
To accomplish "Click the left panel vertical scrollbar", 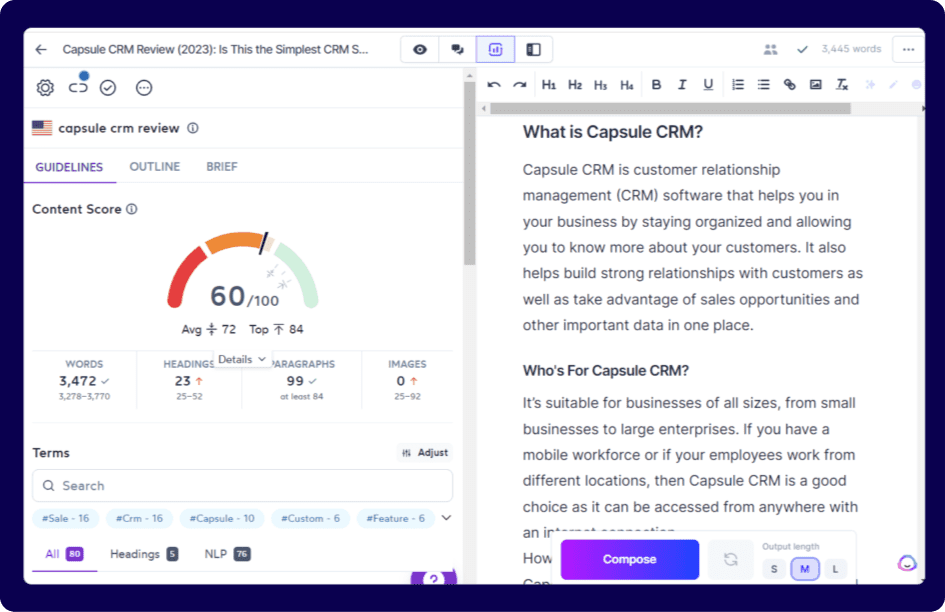I will point(469,174).
